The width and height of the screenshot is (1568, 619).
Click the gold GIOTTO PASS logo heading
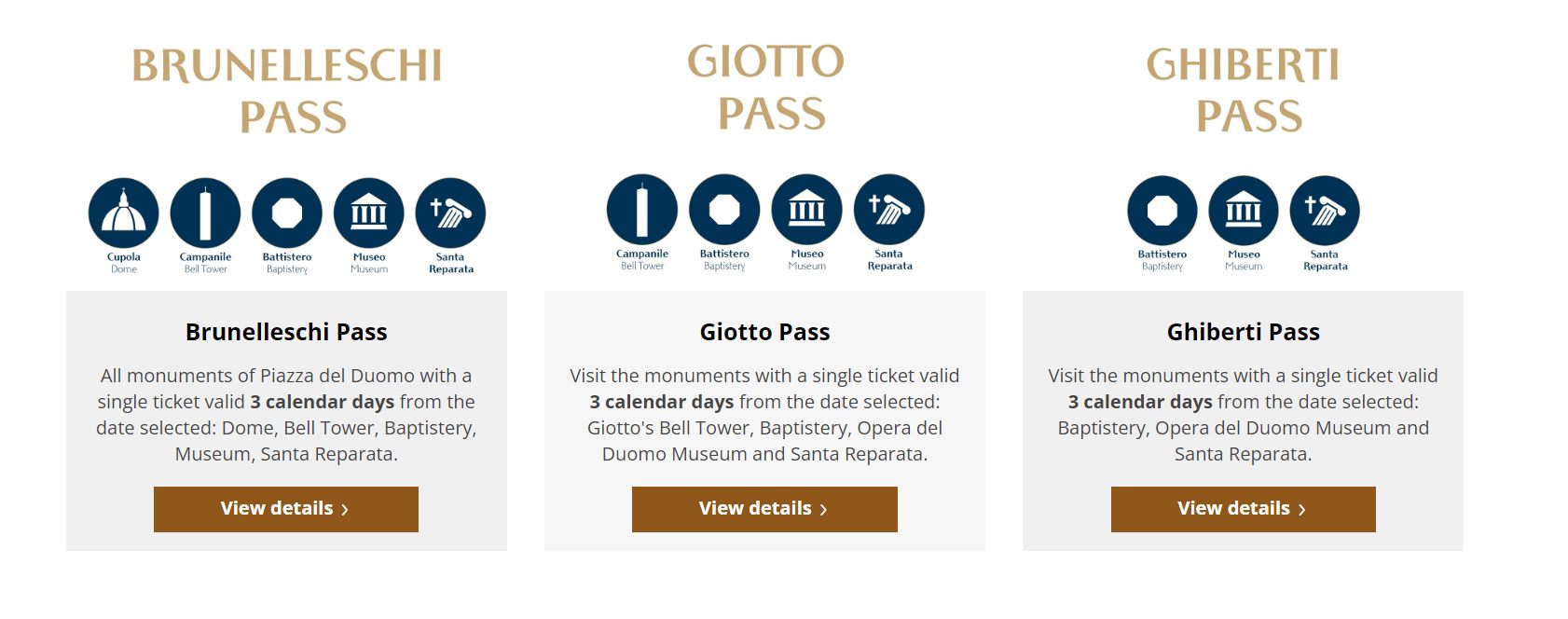766,87
